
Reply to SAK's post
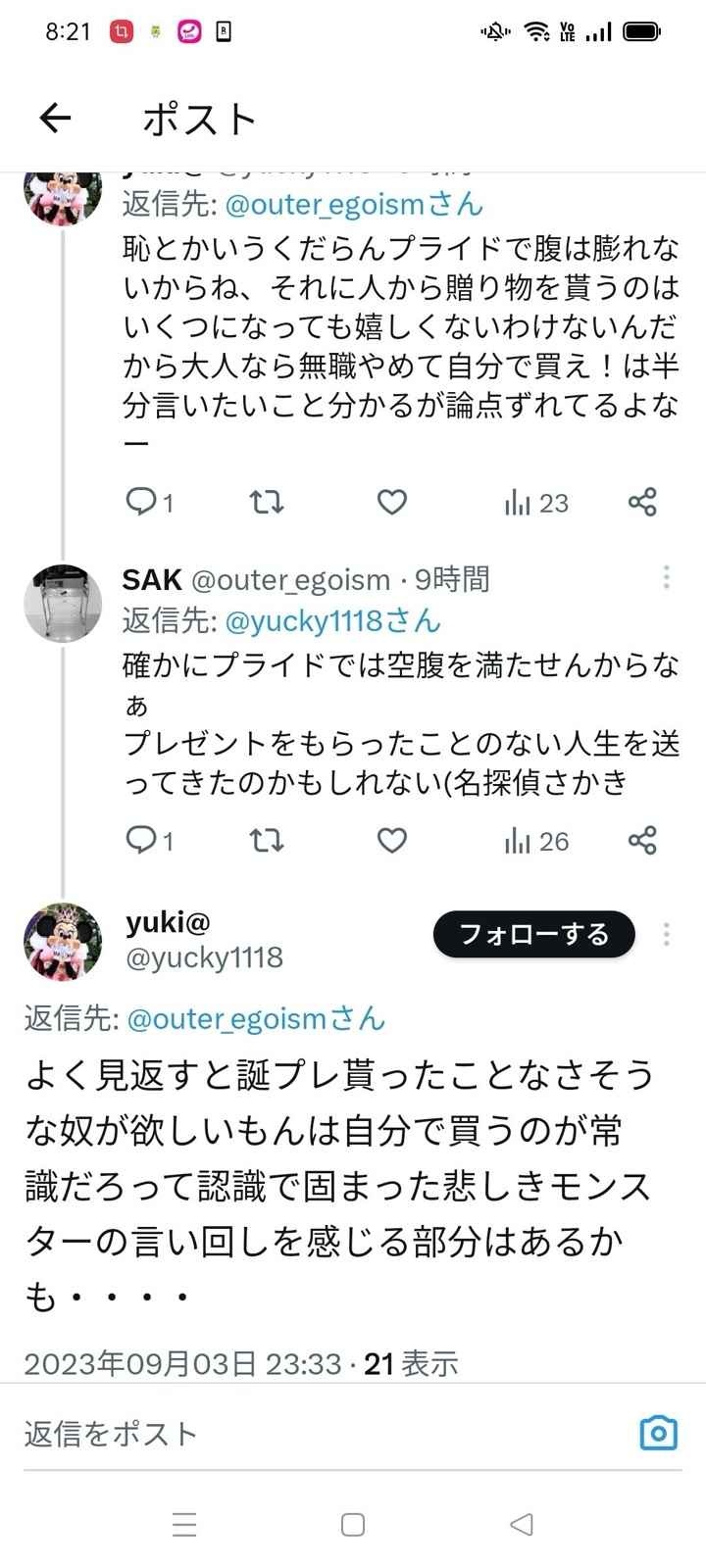point(142,841)
